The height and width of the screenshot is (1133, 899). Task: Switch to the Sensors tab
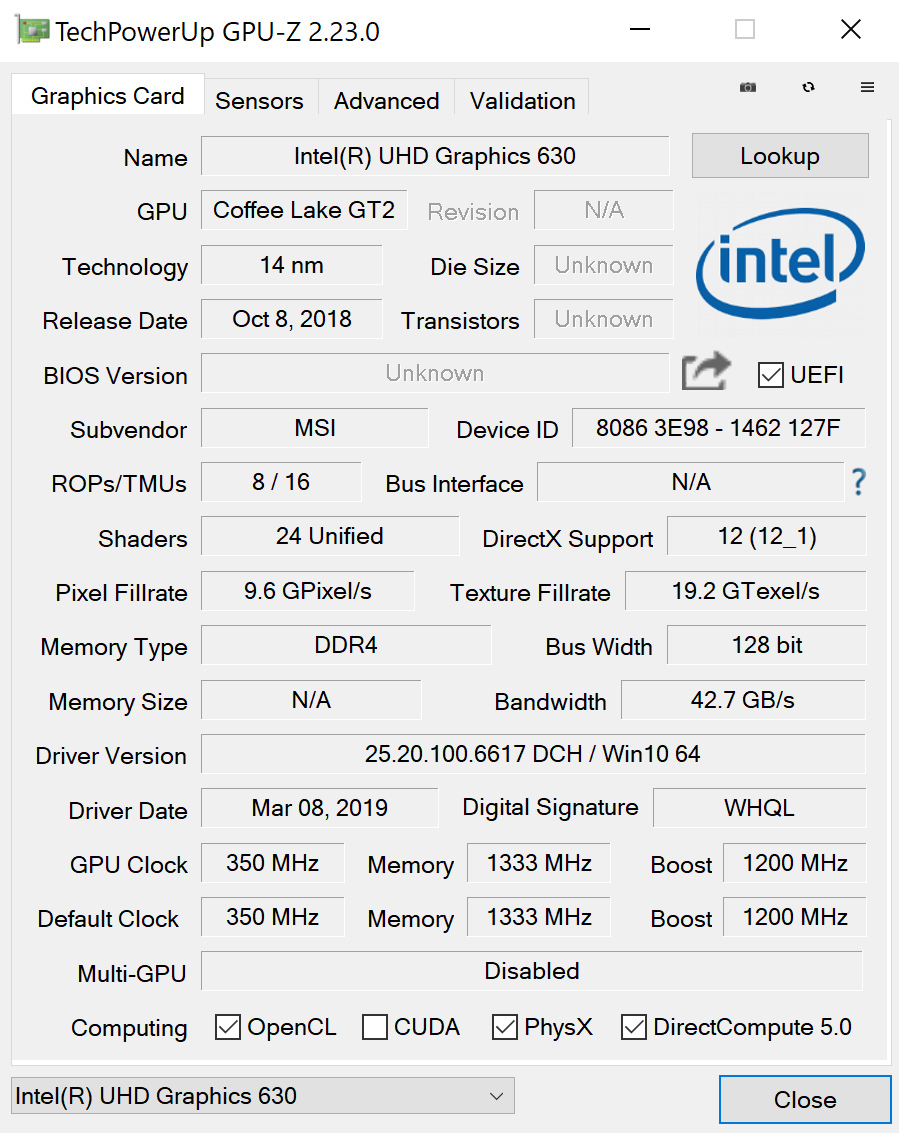coord(259,101)
